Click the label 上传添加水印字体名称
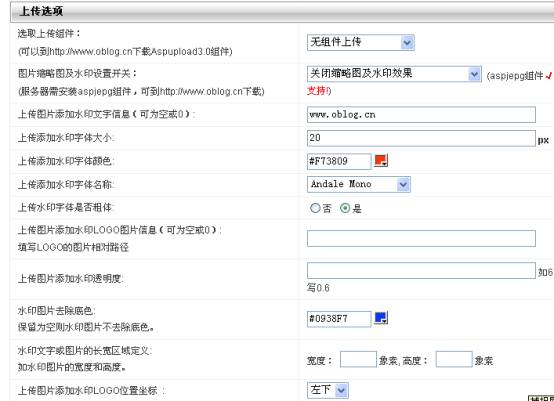 66,184
